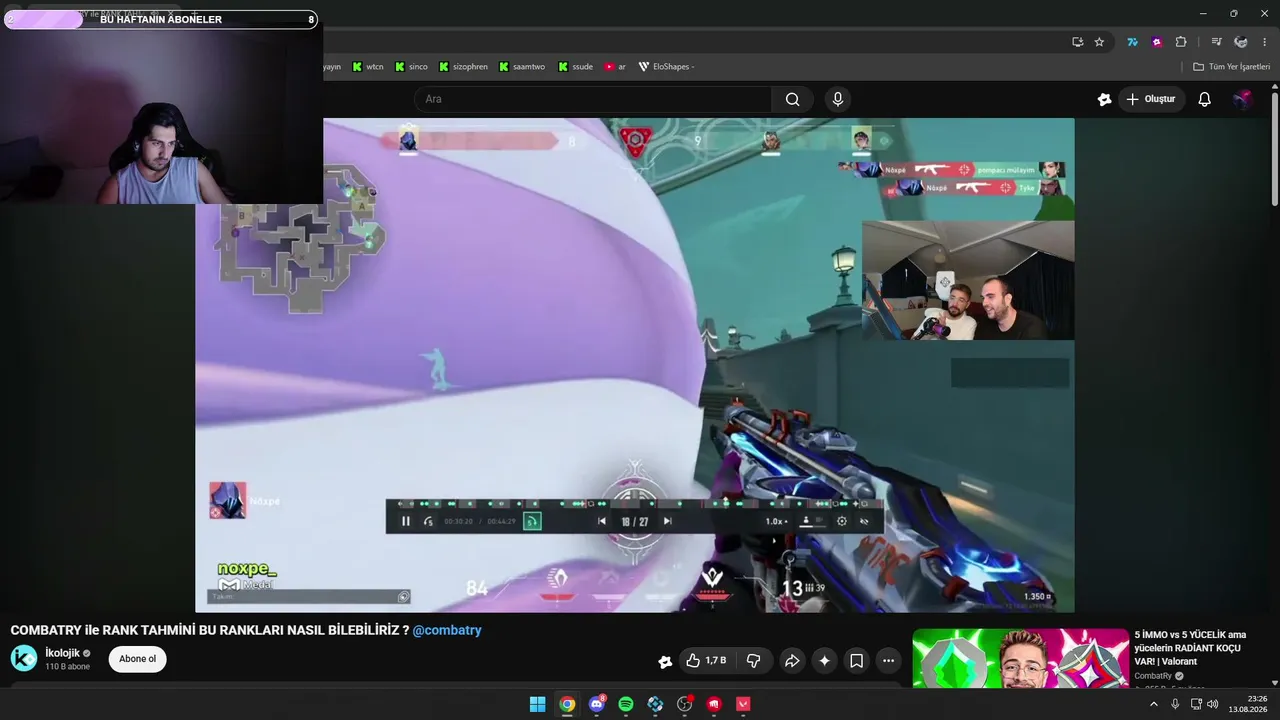Image resolution: width=1280 pixels, height=720 pixels.
Task: Focus the YouTube 'Ara' search field
Action: (593, 99)
